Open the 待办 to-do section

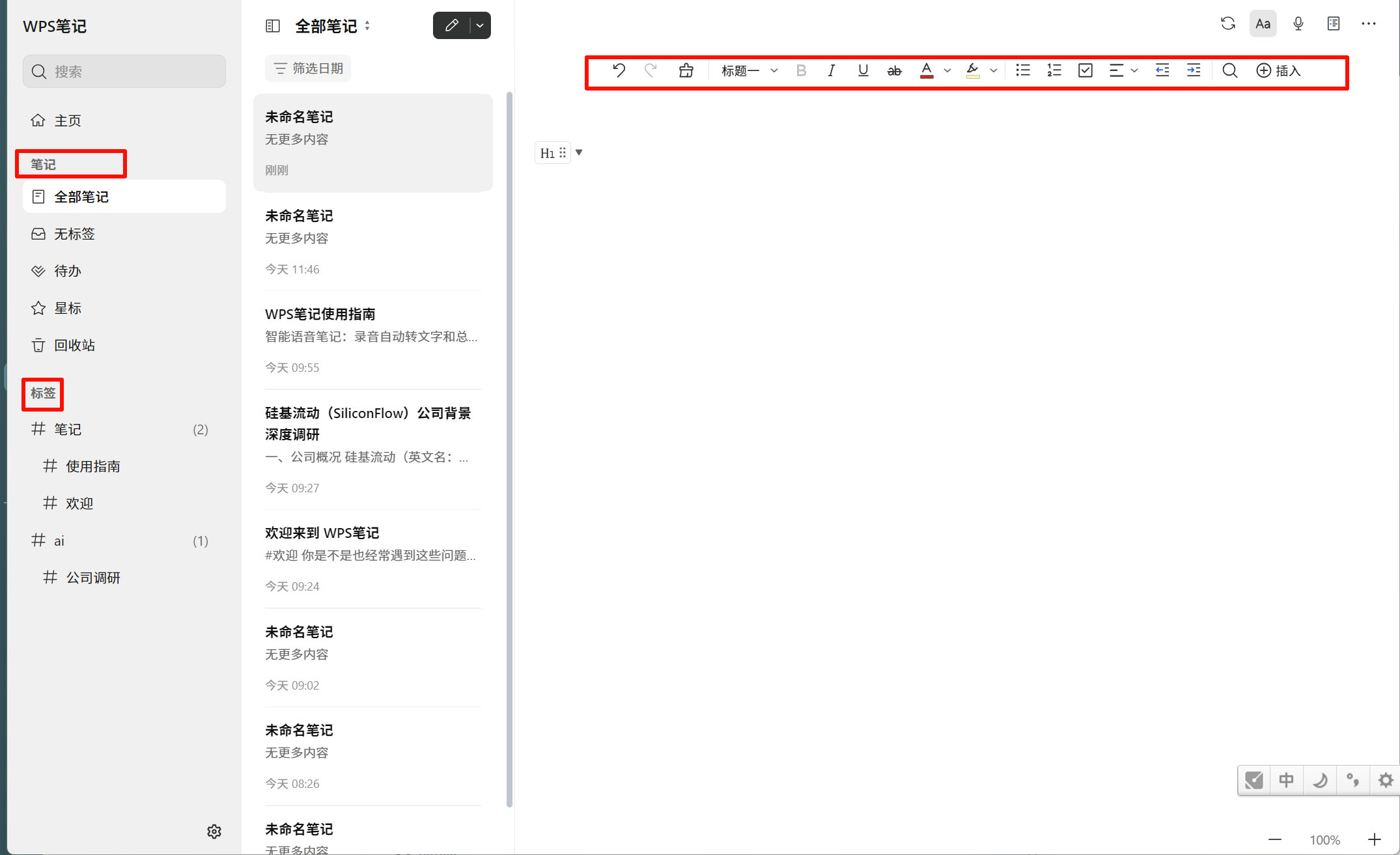point(124,271)
